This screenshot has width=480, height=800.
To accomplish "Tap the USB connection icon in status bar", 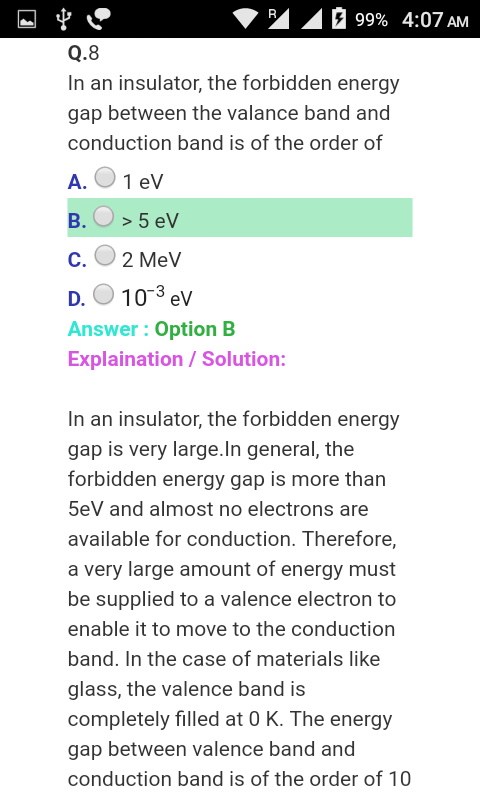I will (63, 19).
